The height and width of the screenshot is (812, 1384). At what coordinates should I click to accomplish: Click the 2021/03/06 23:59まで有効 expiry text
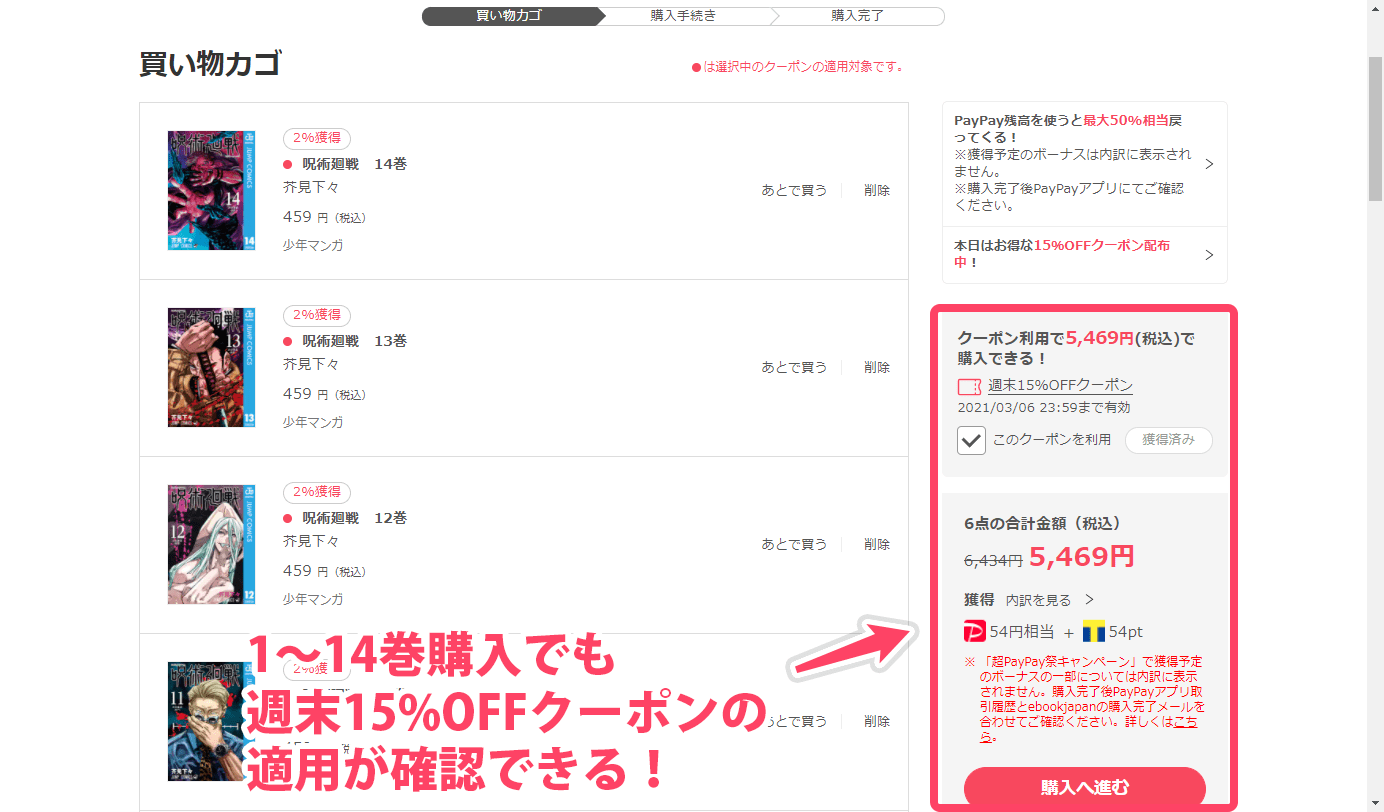1044,408
